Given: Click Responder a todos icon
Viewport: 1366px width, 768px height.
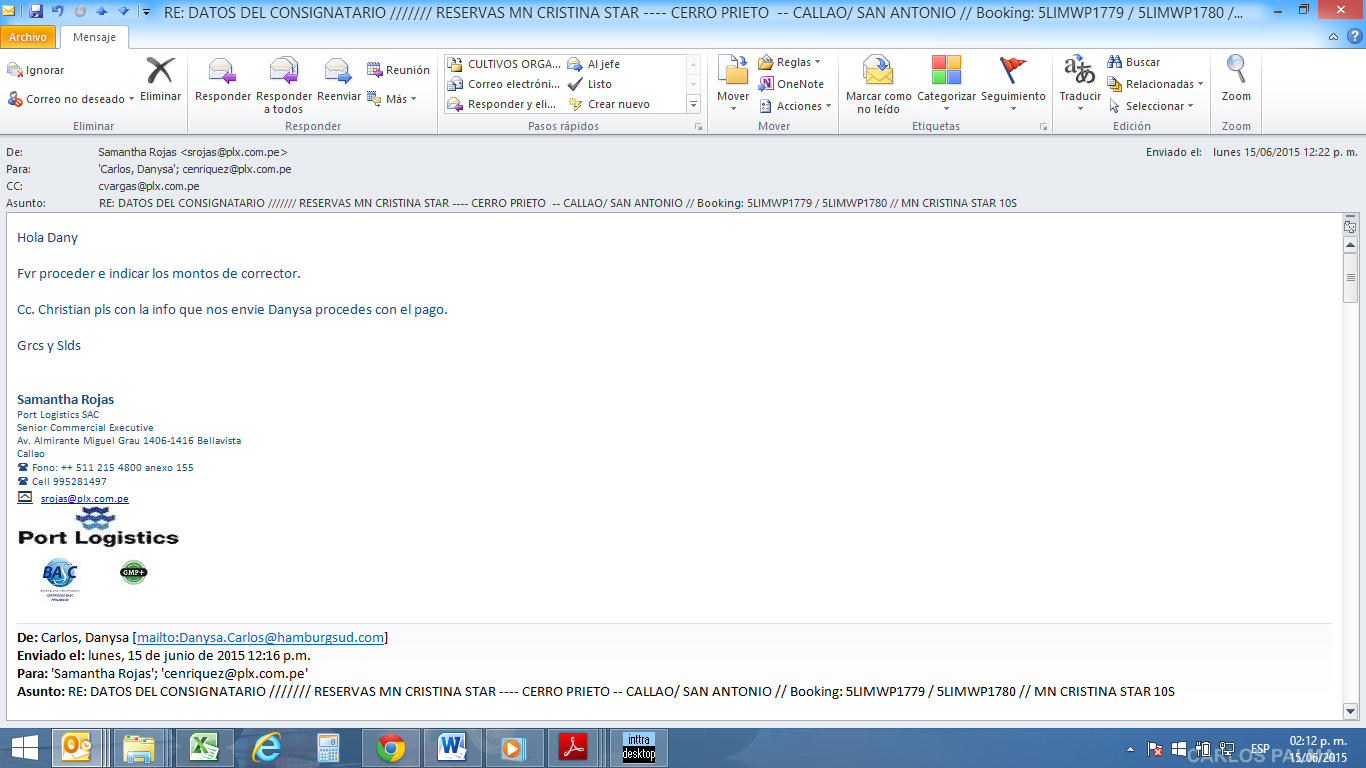Looking at the screenshot, I should (284, 74).
